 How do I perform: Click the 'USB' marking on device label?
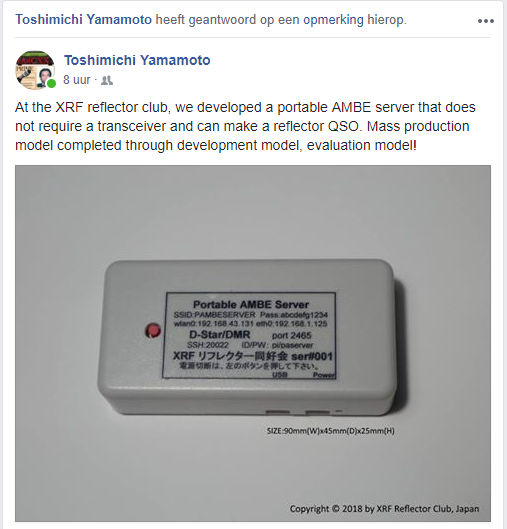click(x=280, y=374)
